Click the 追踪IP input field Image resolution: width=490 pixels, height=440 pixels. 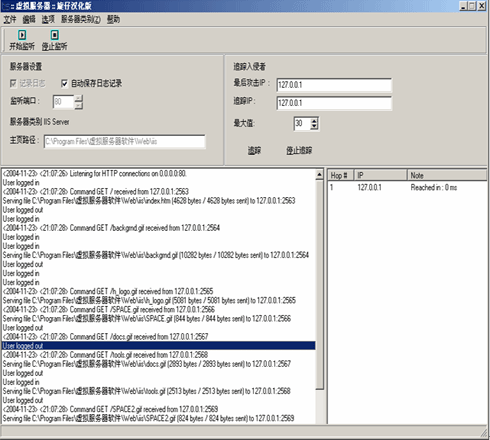click(334, 103)
